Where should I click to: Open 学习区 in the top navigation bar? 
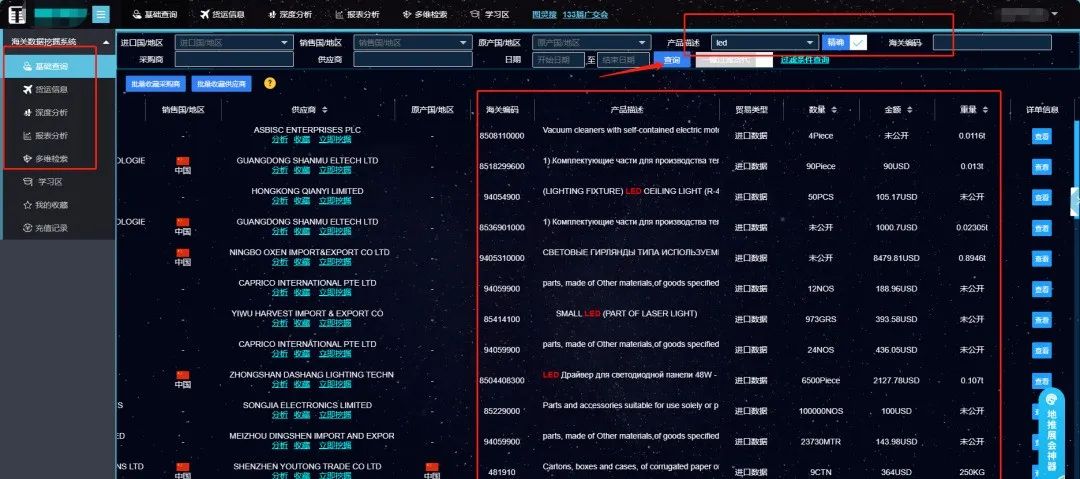(x=489, y=14)
